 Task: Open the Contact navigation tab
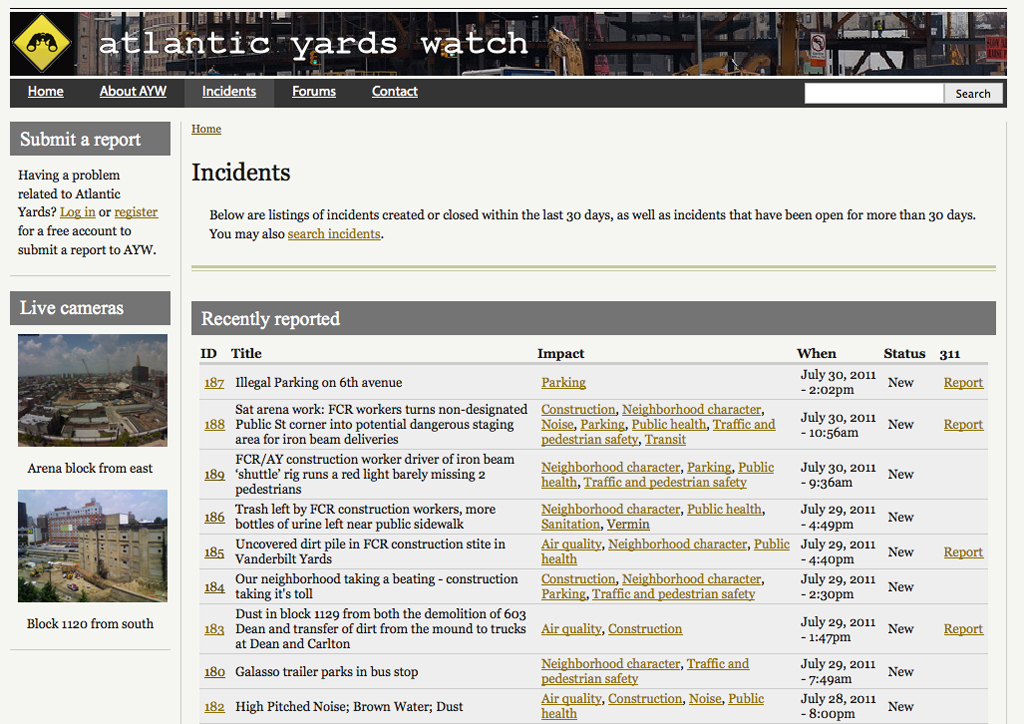click(394, 91)
